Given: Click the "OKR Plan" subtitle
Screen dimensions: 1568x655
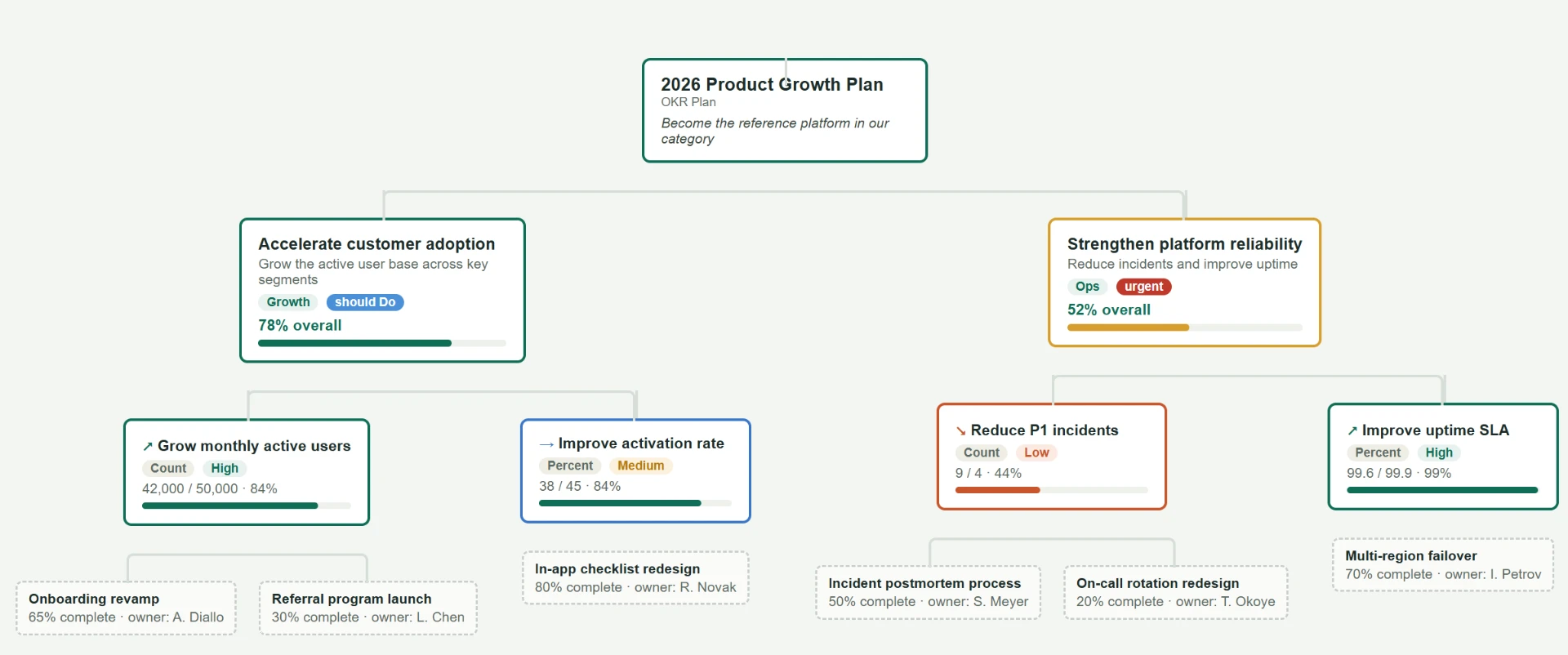Looking at the screenshot, I should pos(688,103).
